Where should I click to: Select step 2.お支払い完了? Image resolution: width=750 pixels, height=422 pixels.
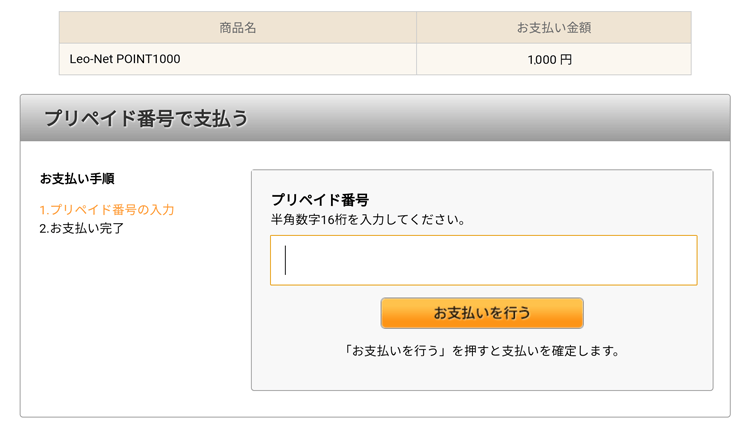click(81, 228)
